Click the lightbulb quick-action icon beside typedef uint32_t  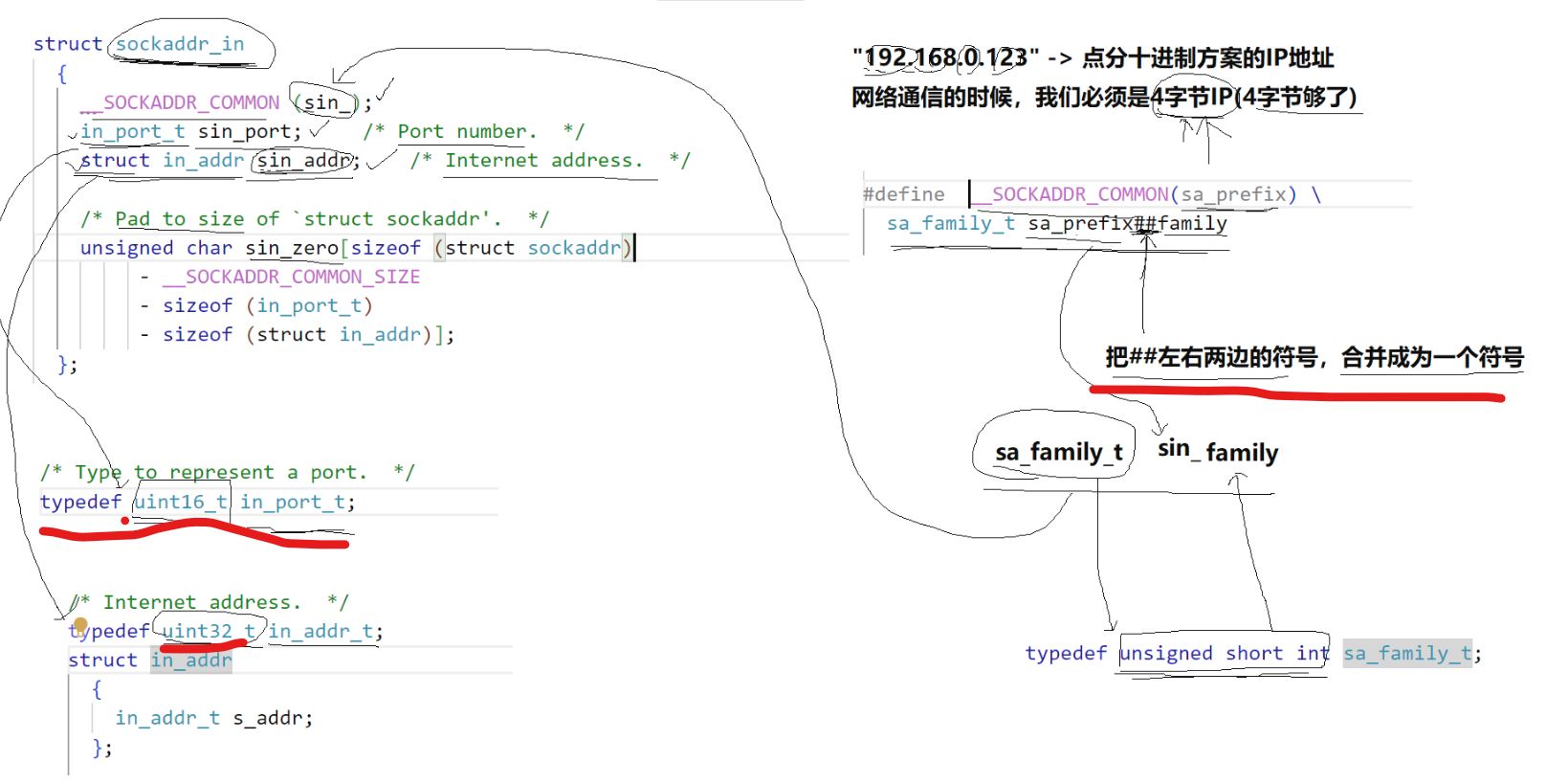(x=80, y=625)
